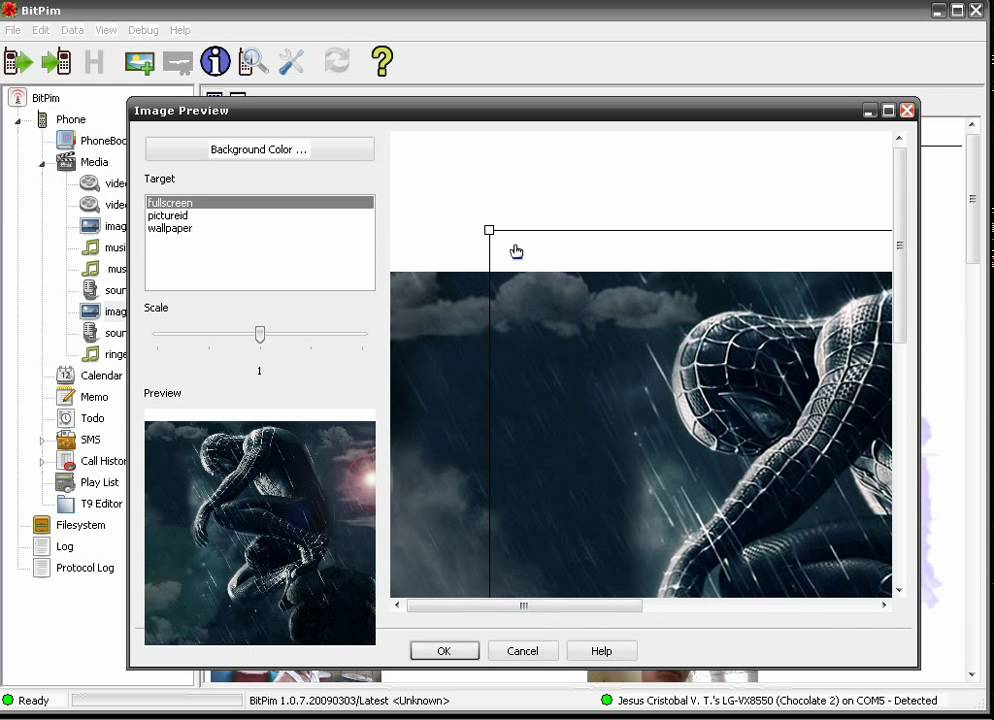The height and width of the screenshot is (720, 994).
Task: Collapse the Media tree node
Action: pyautogui.click(x=42, y=164)
